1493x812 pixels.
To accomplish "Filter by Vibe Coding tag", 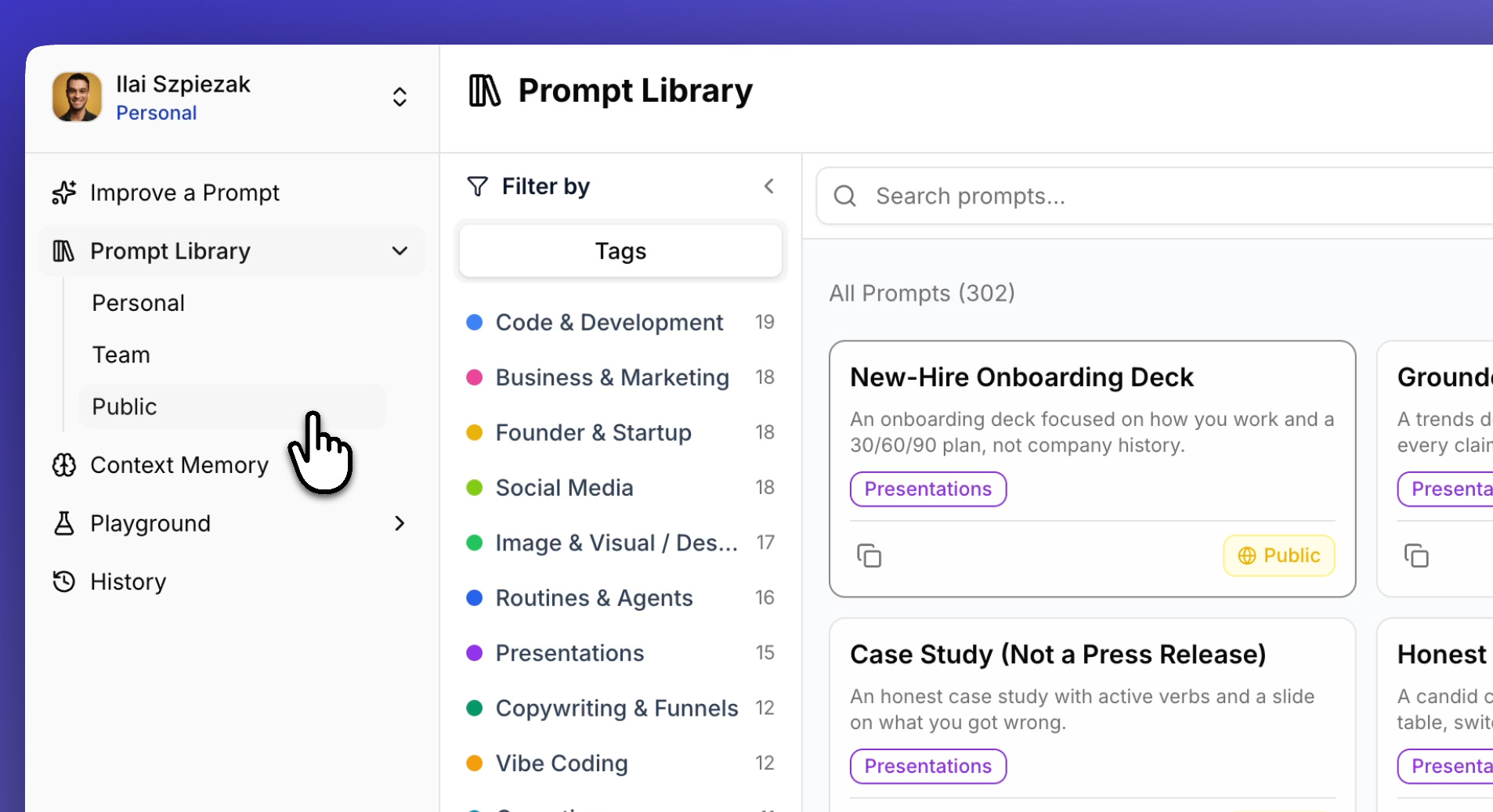I will tap(620, 763).
